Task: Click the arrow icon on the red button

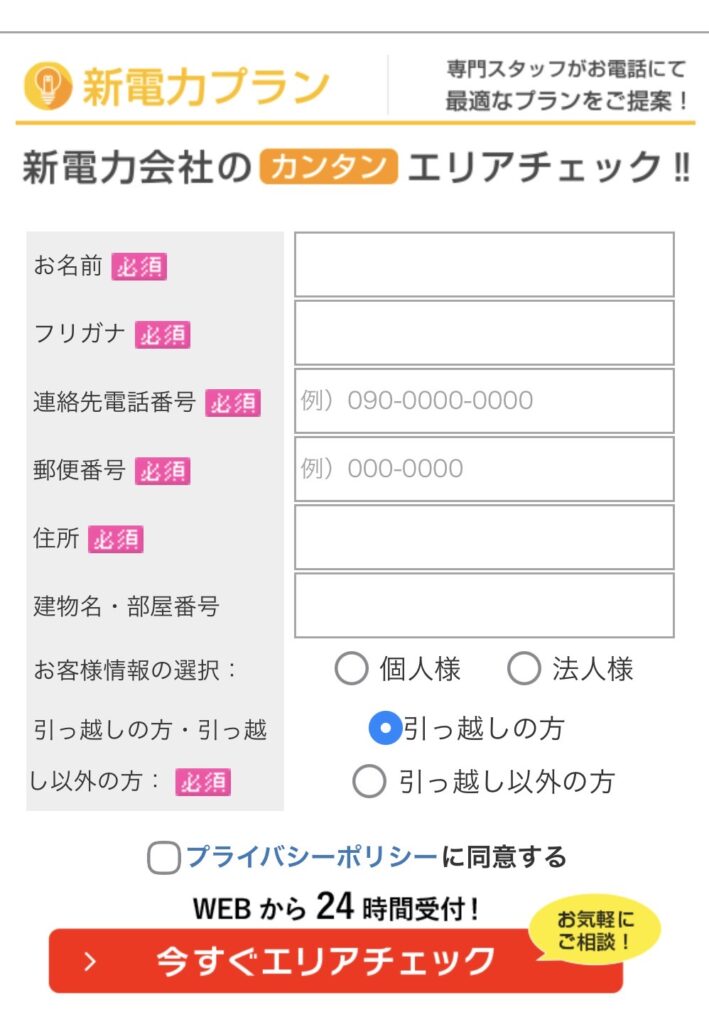Action: tap(91, 962)
